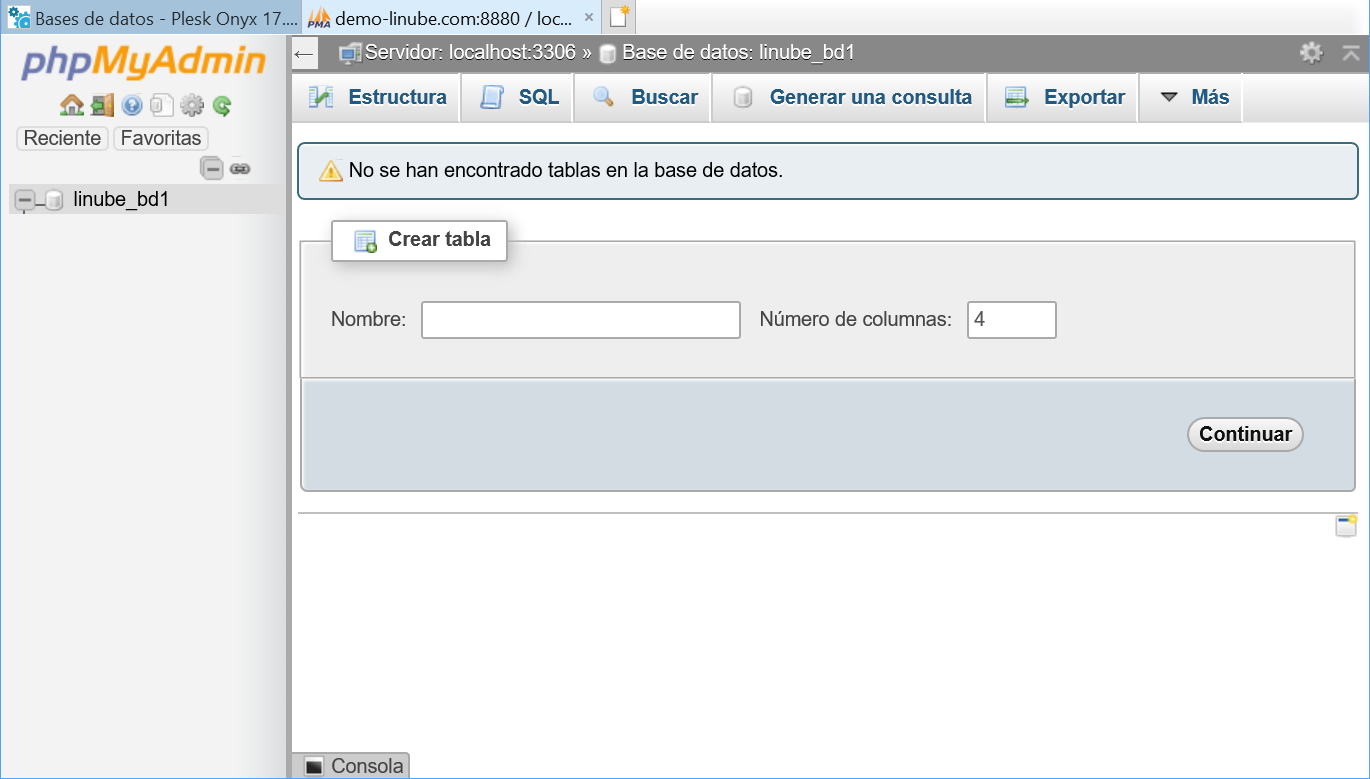Switch to the Exportar tab
This screenshot has width=1370, height=779.
coord(1064,97)
